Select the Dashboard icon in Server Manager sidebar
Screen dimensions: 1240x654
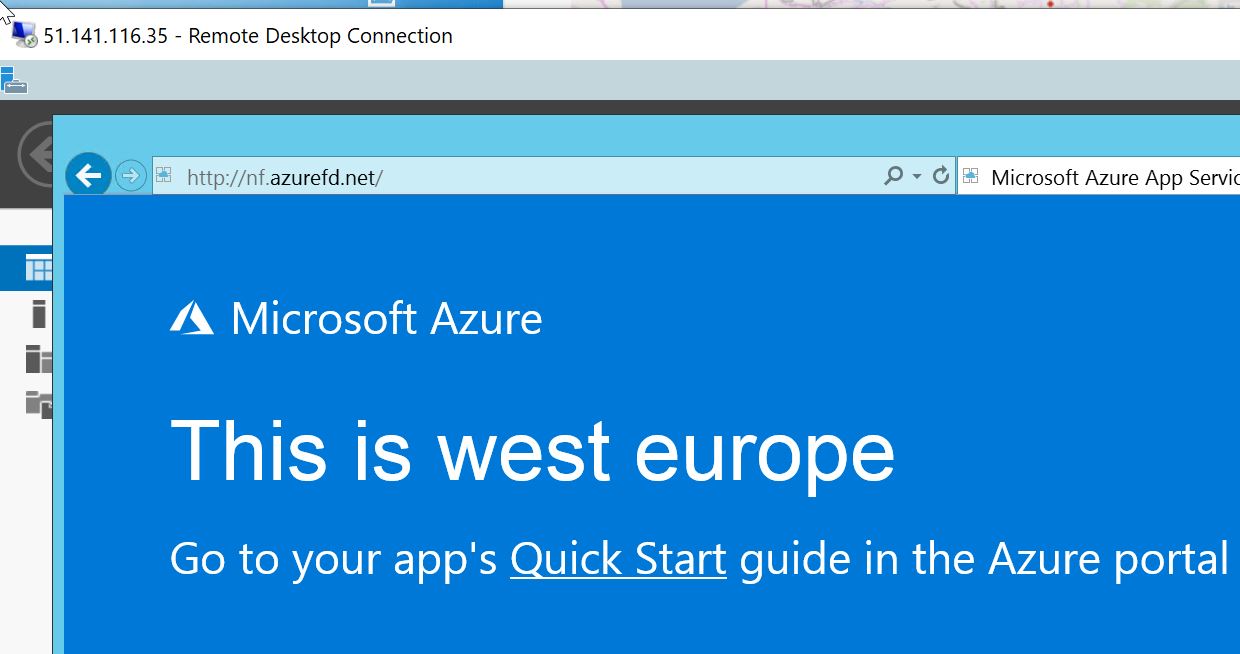click(39, 269)
